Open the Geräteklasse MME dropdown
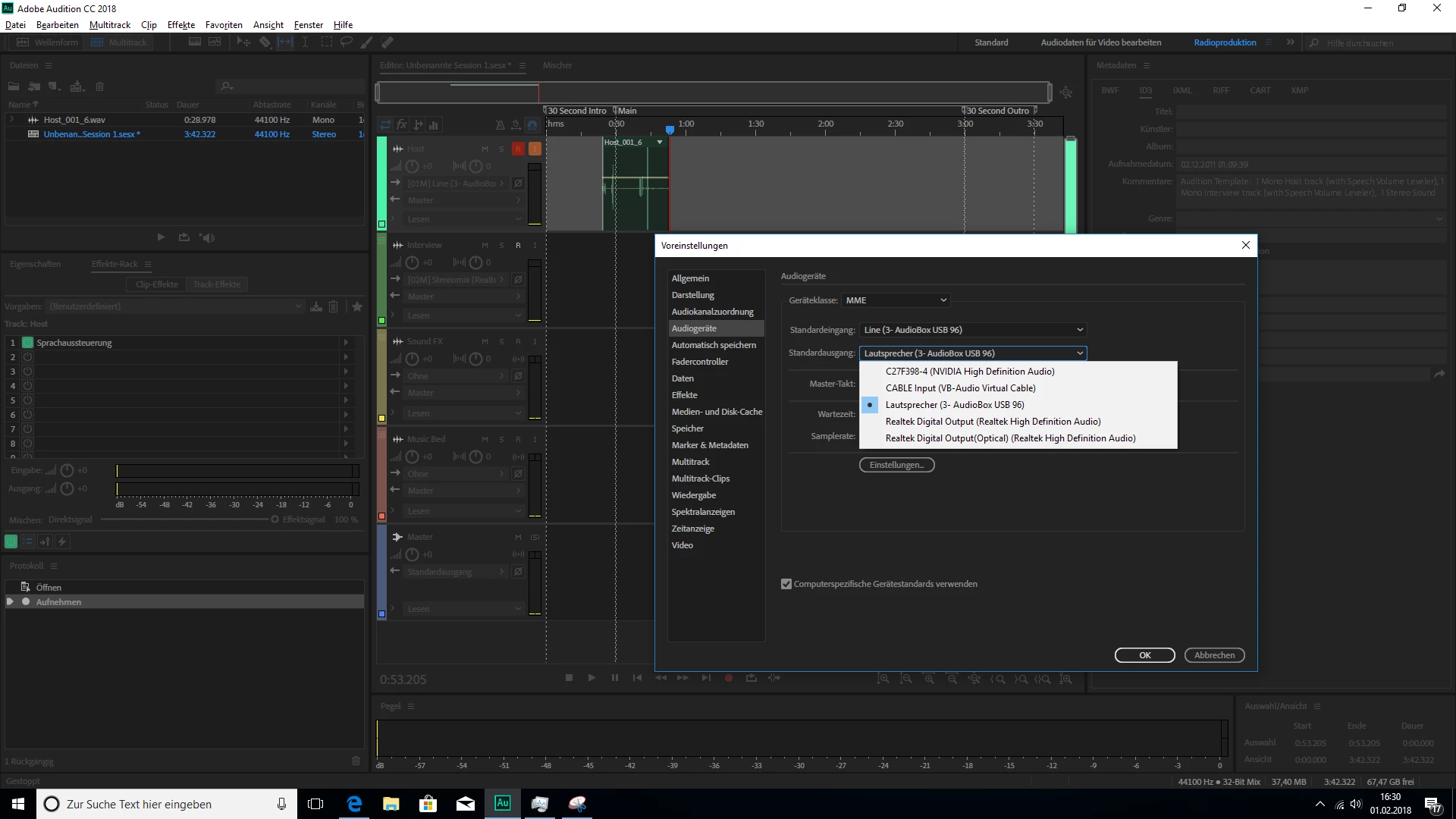 896,300
